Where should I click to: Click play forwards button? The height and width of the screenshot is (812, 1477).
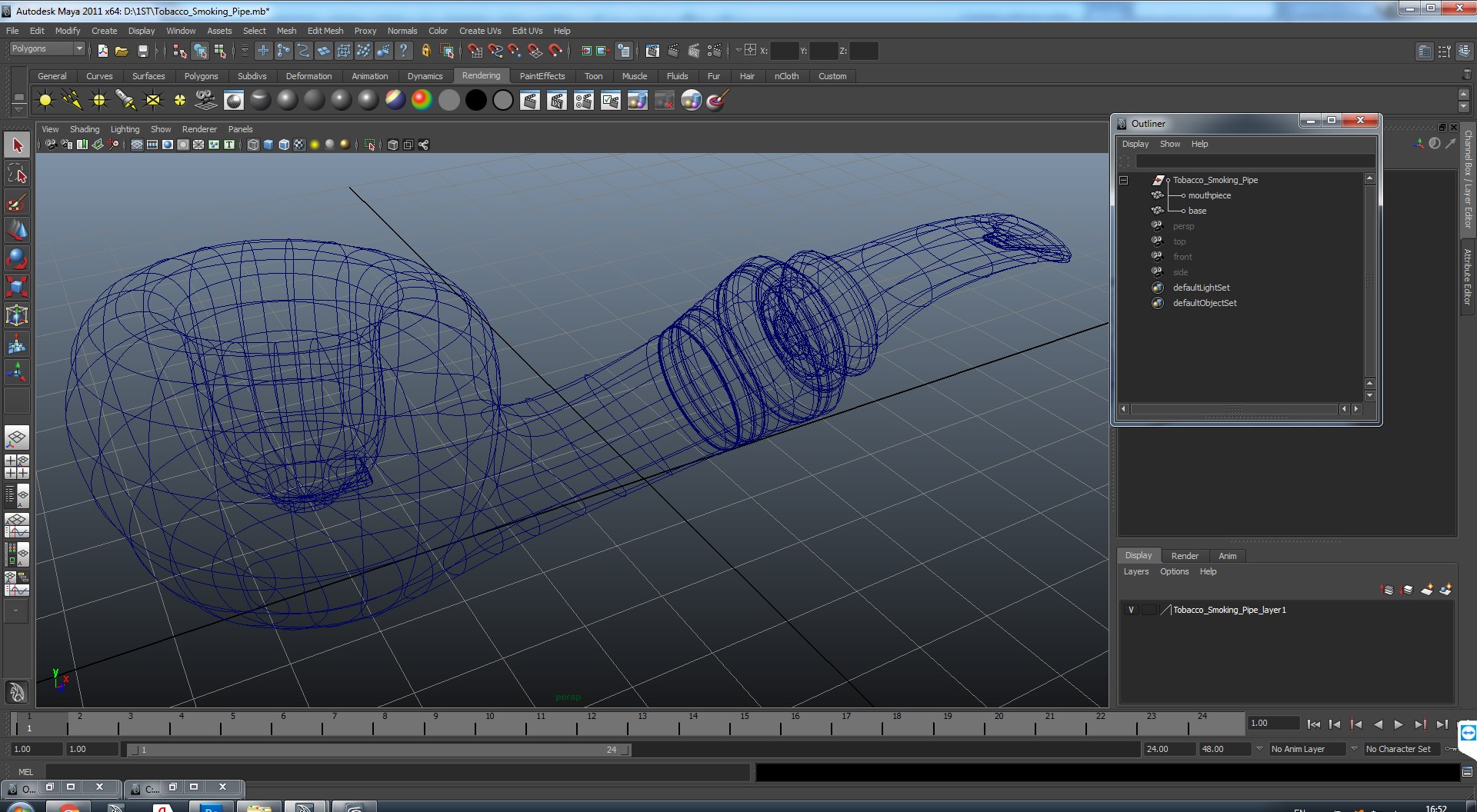(x=1399, y=724)
